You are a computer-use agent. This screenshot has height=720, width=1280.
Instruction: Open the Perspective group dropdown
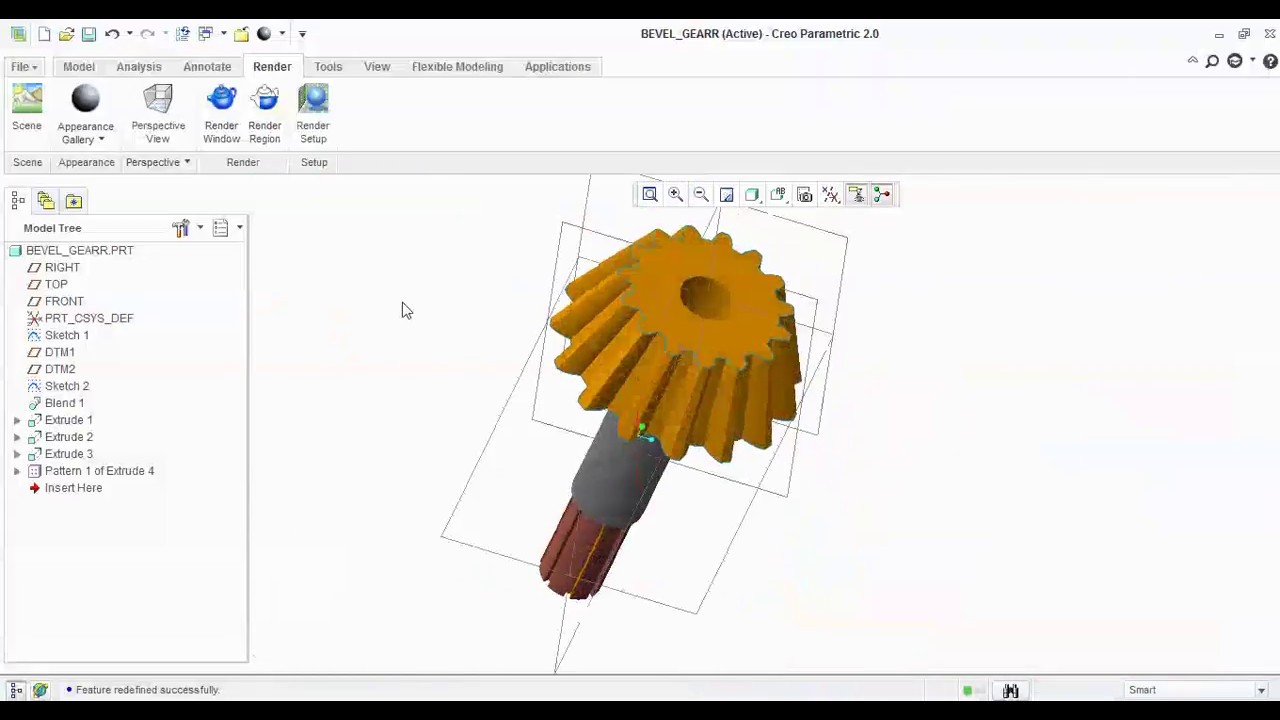coord(158,162)
